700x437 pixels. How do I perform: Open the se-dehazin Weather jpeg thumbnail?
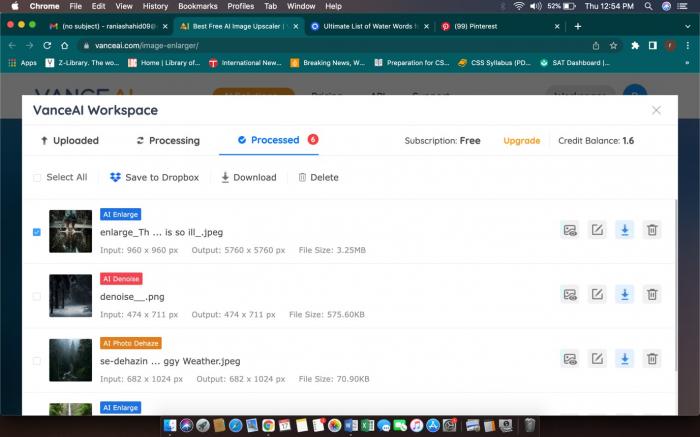[x=71, y=360]
